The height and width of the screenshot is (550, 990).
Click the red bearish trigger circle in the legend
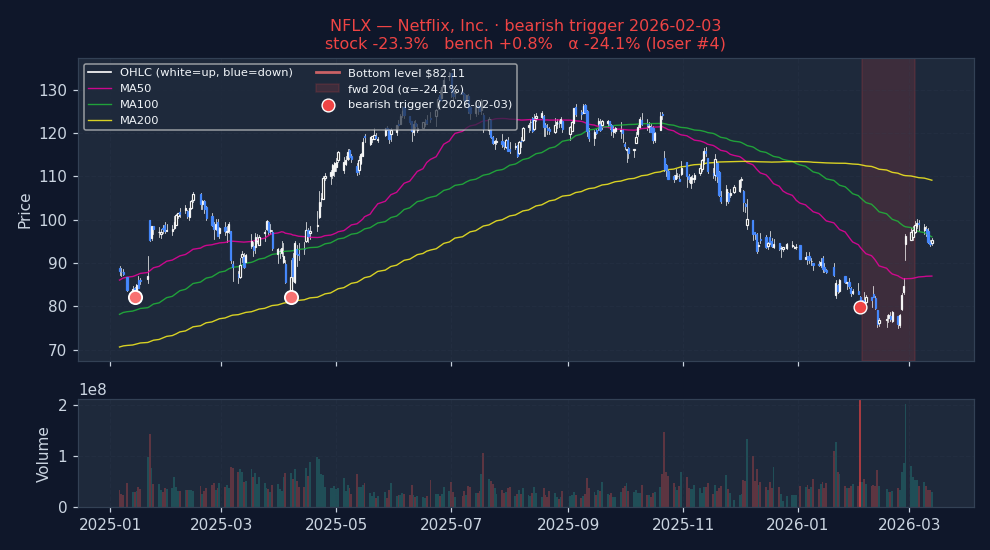tap(328, 105)
